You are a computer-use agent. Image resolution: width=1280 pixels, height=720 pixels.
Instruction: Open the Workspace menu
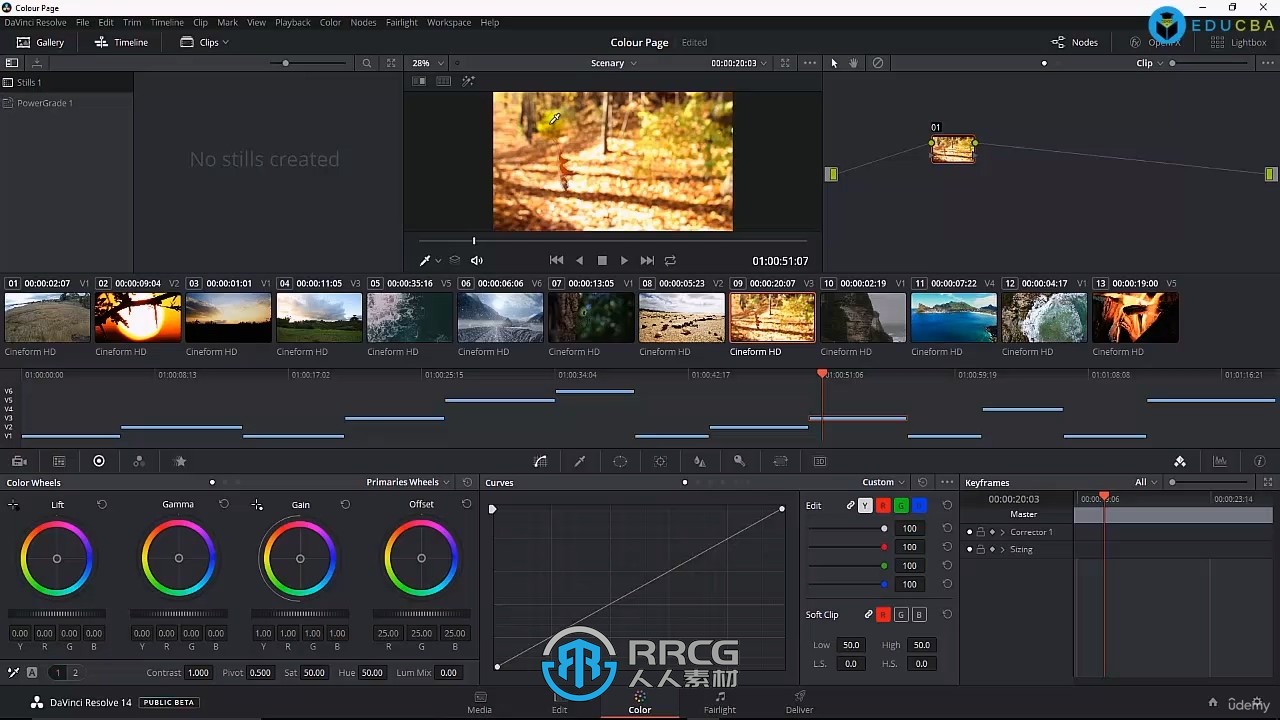(449, 22)
